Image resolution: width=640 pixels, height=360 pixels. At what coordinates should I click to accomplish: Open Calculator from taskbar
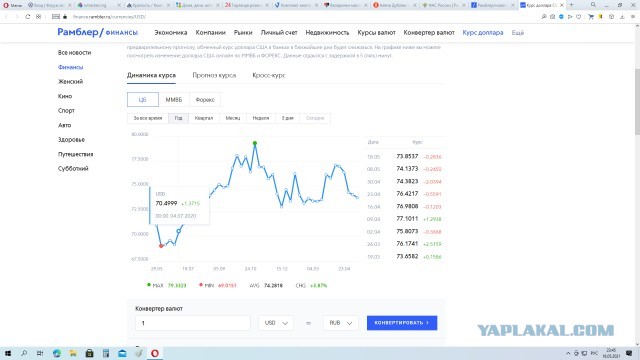(106, 353)
